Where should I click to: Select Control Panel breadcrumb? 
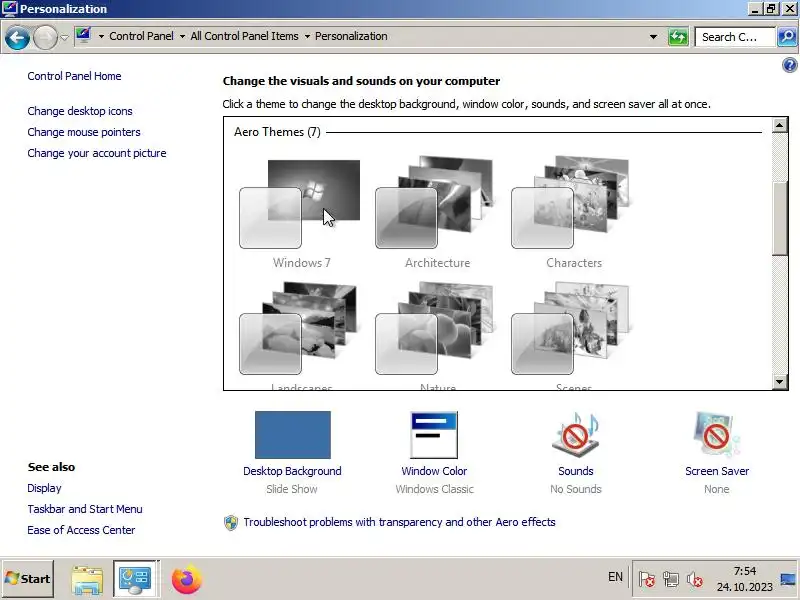click(x=141, y=36)
